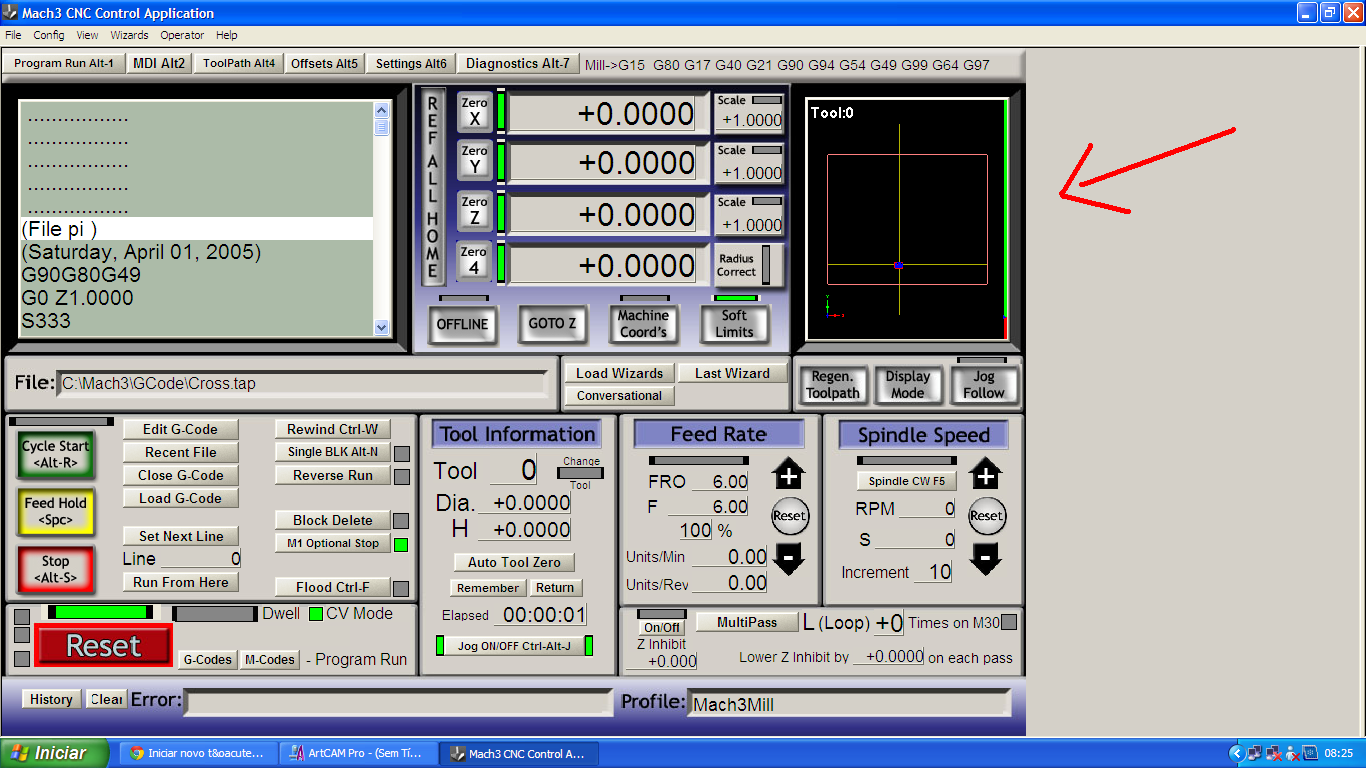This screenshot has width=1366, height=768.
Task: Decrease feed rate with minus arrow
Action: (789, 558)
